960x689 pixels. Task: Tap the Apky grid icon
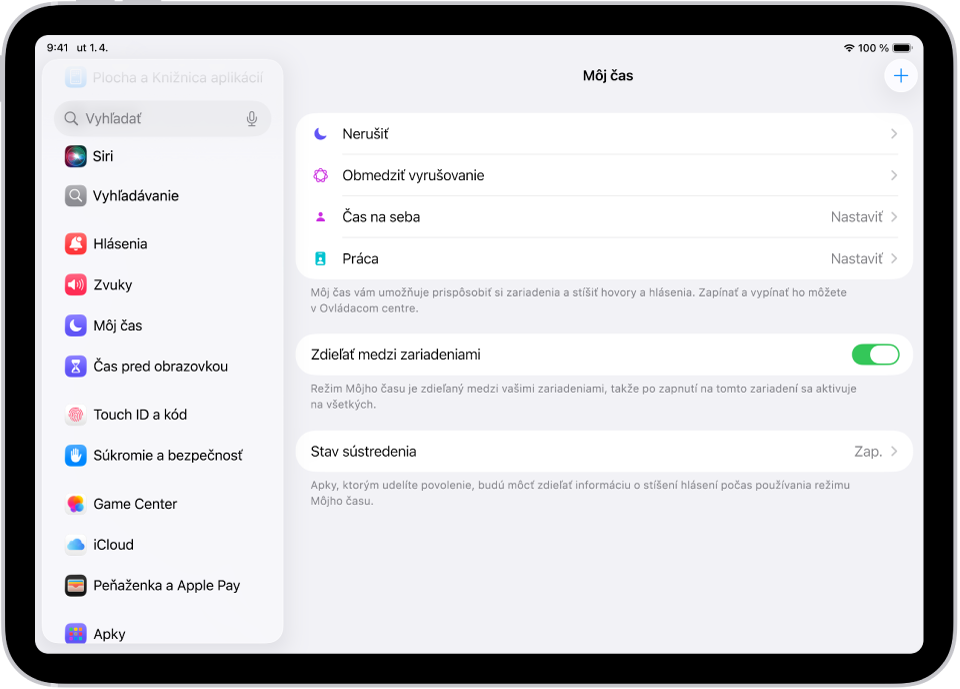[x=75, y=633]
